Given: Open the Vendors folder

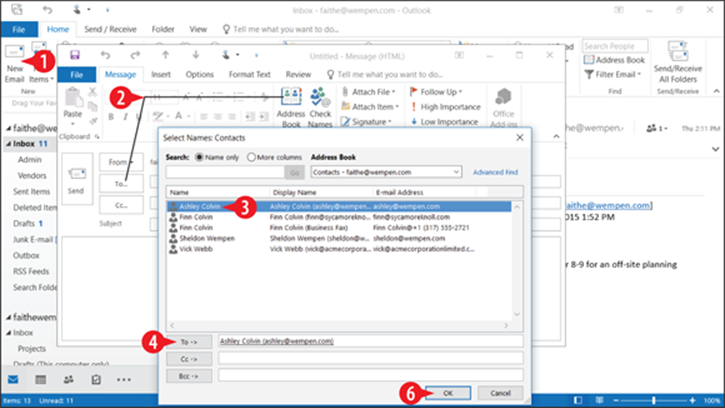Looking at the screenshot, I should tap(32, 175).
